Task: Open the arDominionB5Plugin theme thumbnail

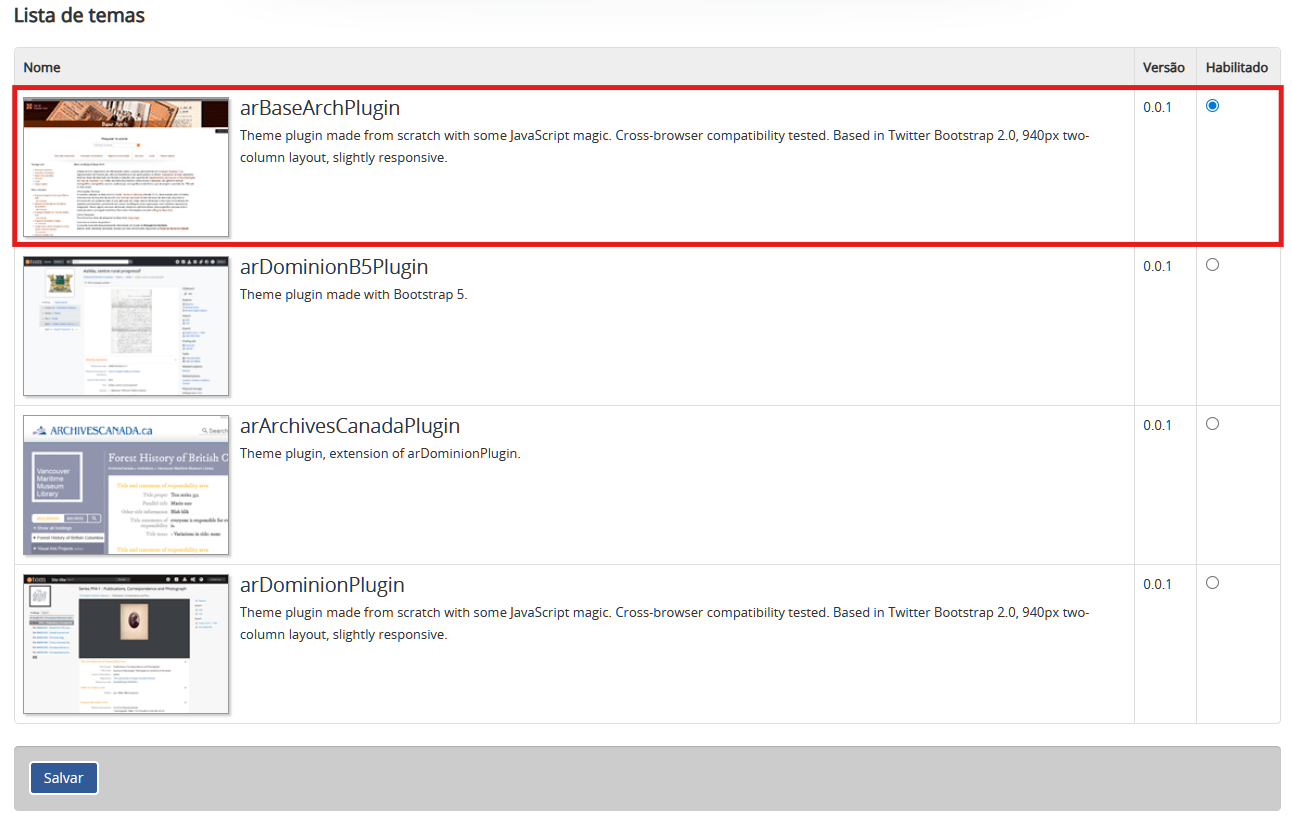Action: (126, 326)
